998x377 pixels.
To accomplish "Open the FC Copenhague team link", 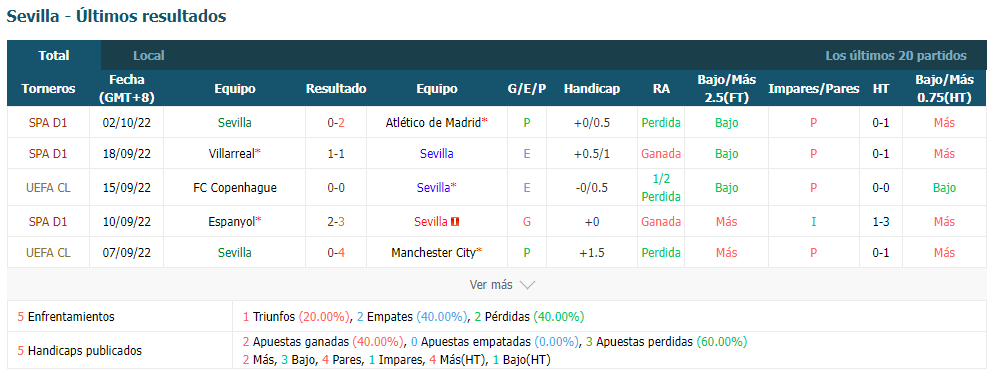I will 235,187.
